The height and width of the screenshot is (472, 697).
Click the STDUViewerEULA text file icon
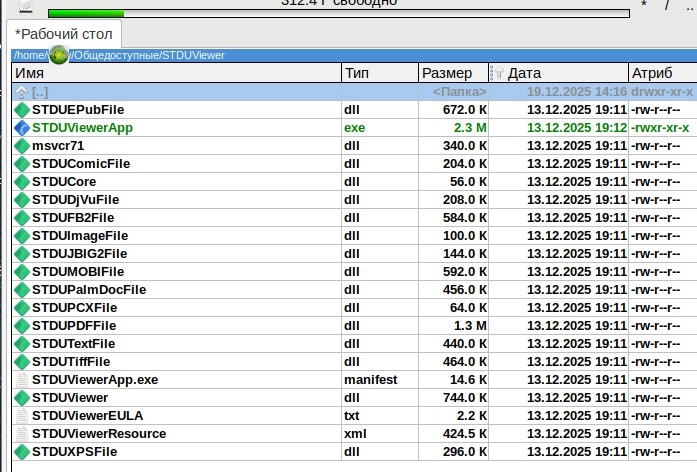[23, 416]
